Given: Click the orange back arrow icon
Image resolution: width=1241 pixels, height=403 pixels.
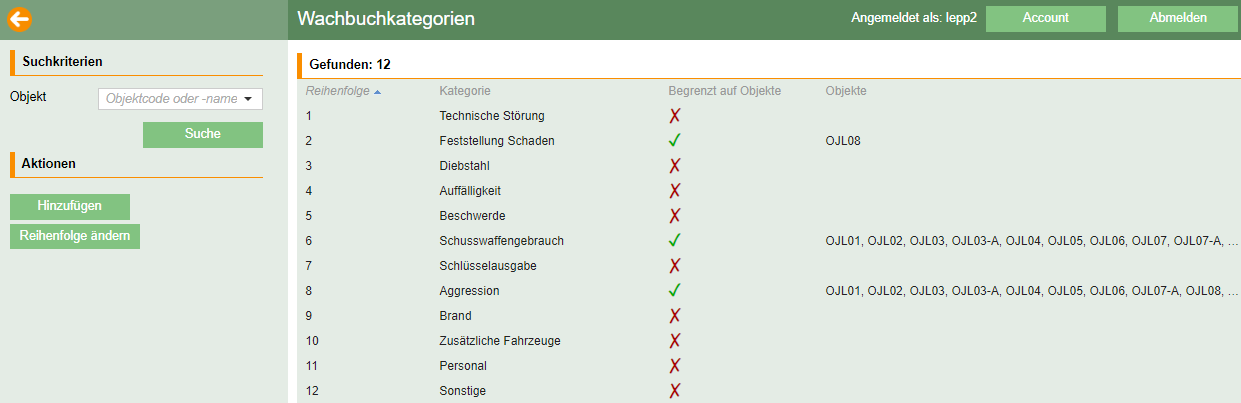Looking at the screenshot, I should [20, 19].
